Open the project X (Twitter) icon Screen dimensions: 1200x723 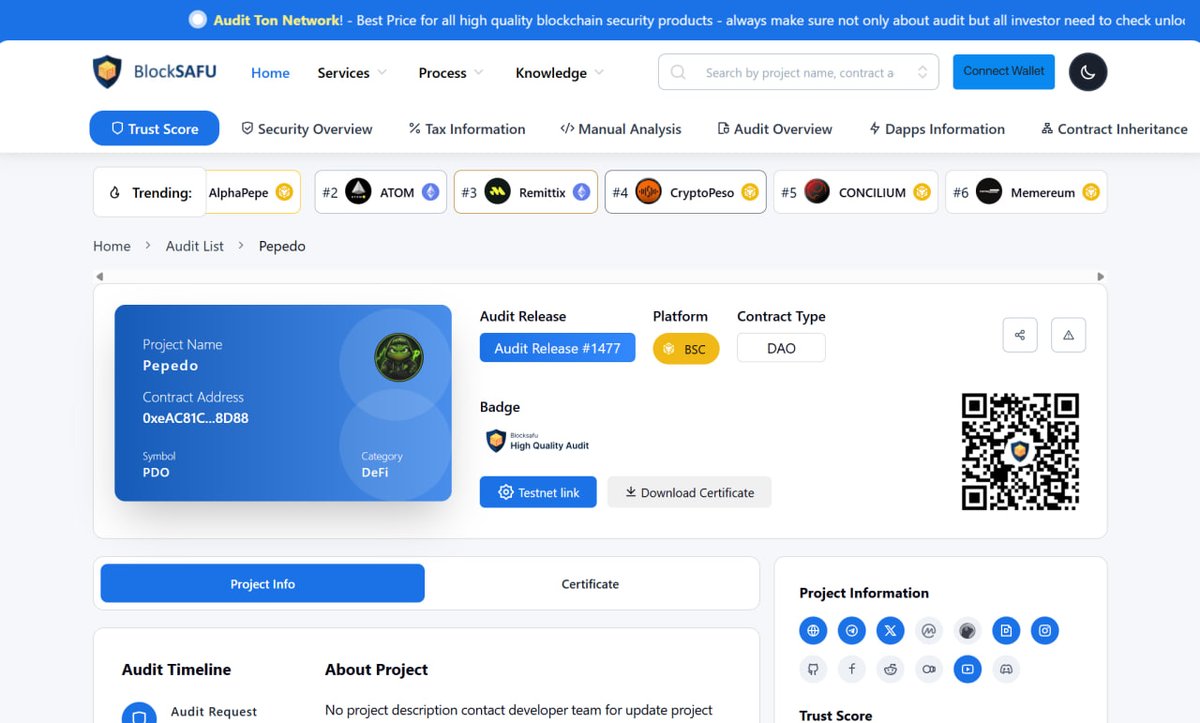click(x=890, y=631)
